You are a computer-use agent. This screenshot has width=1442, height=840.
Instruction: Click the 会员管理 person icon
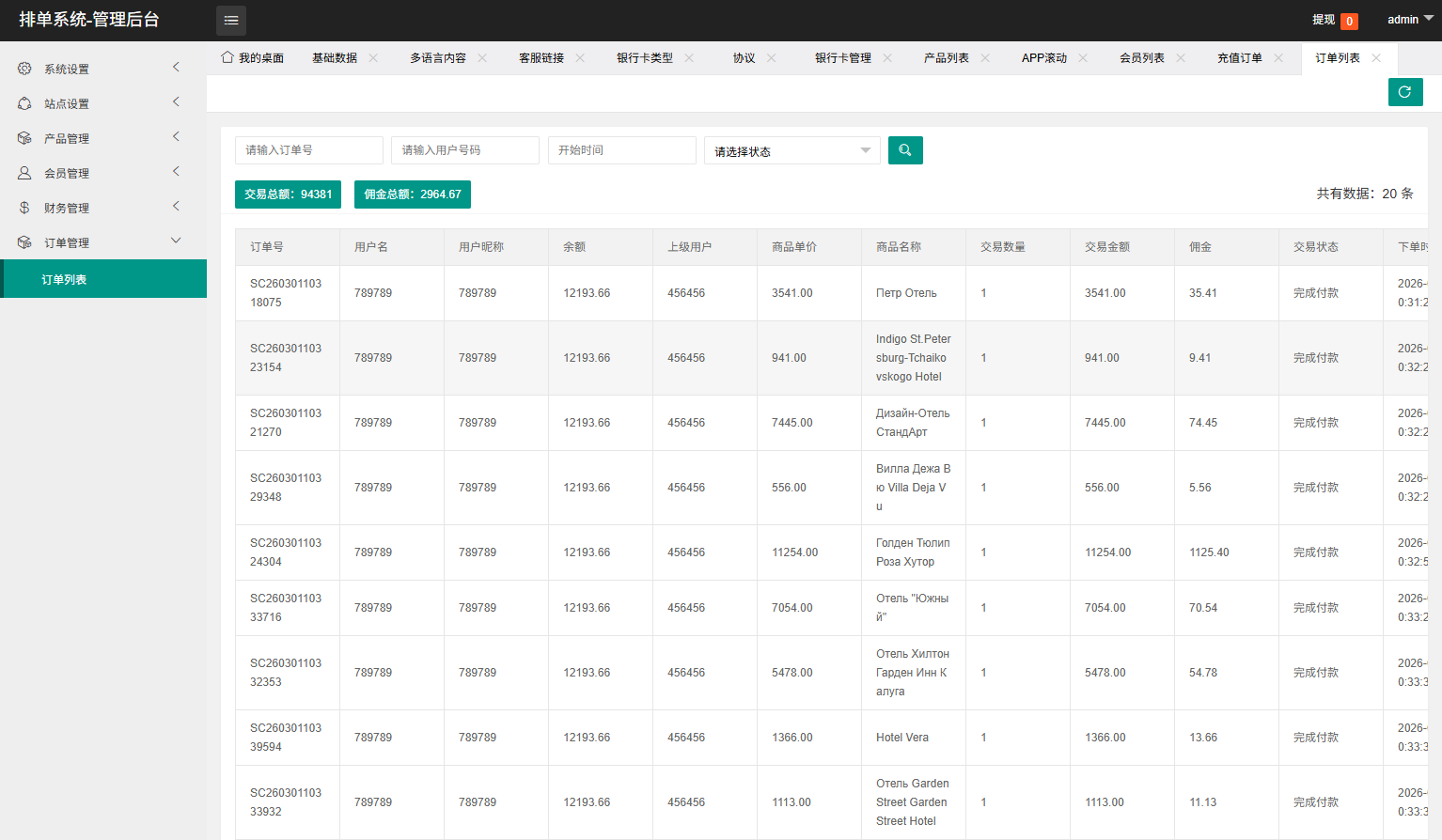[x=24, y=173]
